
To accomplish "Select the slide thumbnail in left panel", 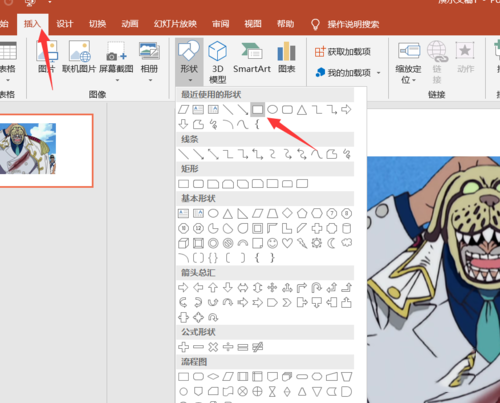I will tap(46, 151).
